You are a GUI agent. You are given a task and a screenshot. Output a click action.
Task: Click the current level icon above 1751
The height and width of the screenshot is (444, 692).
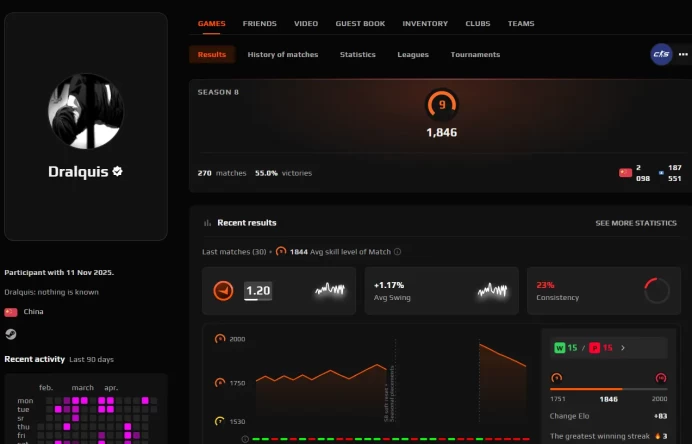557,378
